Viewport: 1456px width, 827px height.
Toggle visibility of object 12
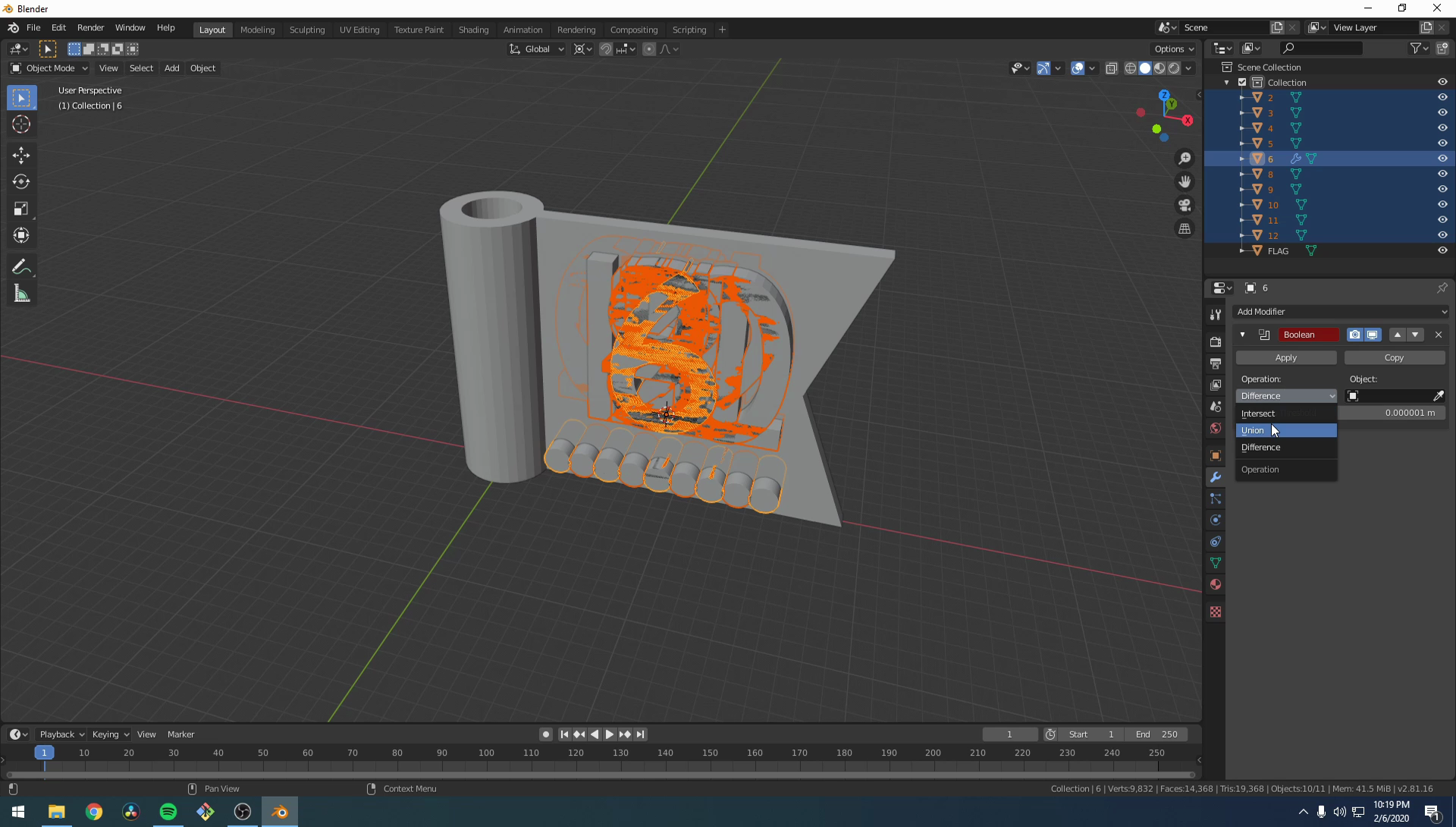[x=1442, y=235]
